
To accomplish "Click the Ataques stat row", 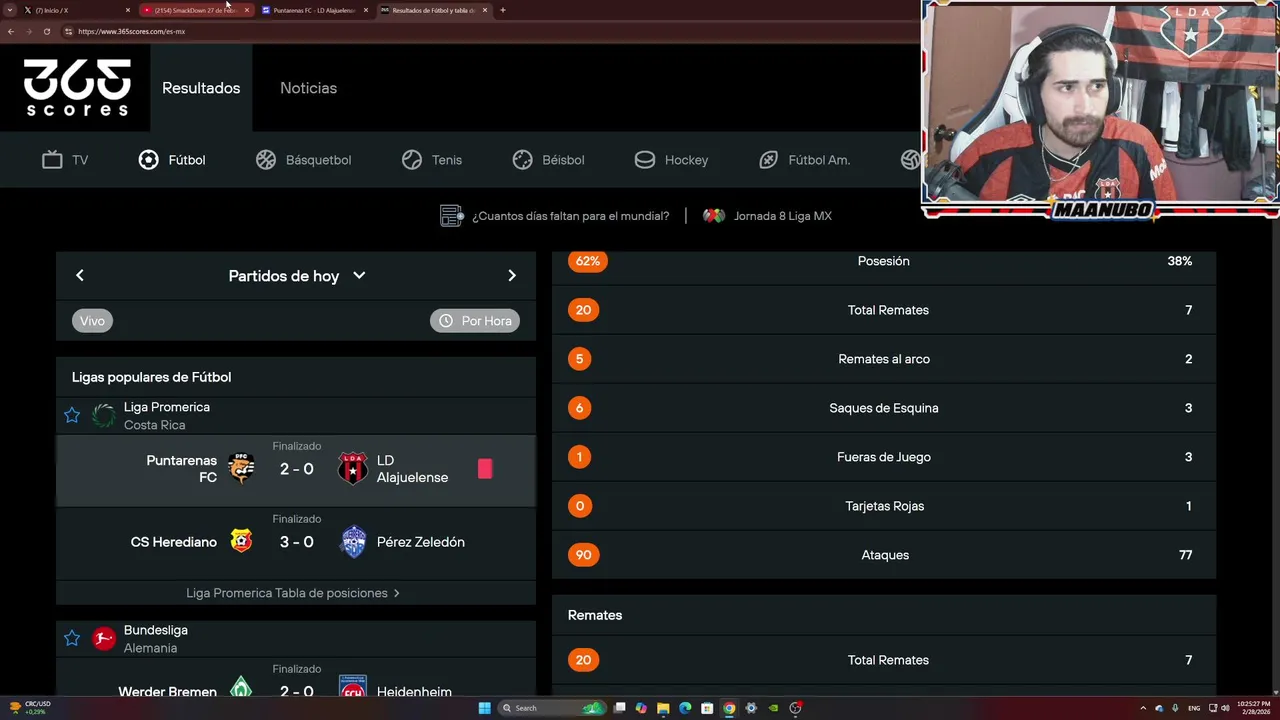I will (884, 555).
